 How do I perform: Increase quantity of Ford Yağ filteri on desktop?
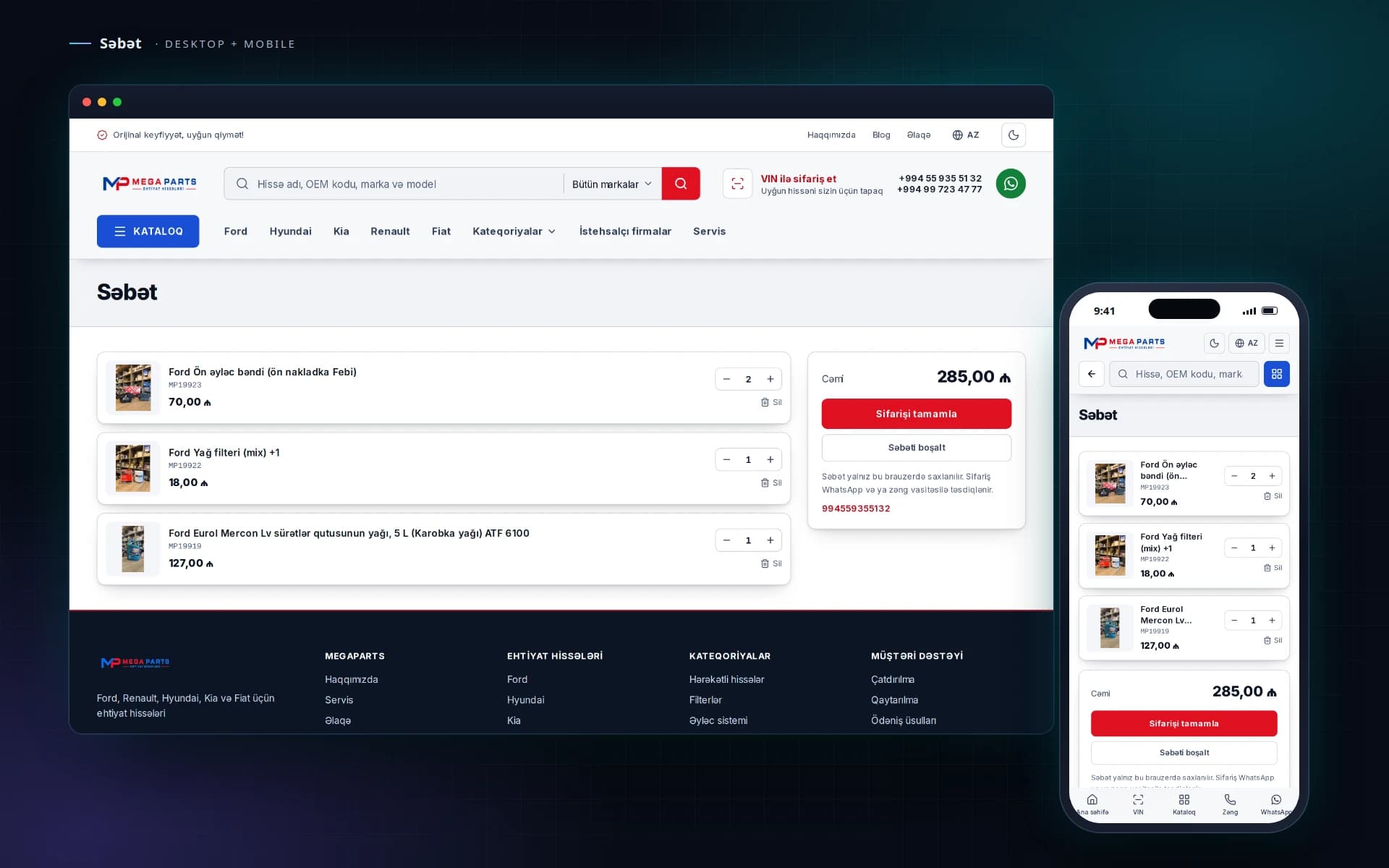(x=770, y=459)
